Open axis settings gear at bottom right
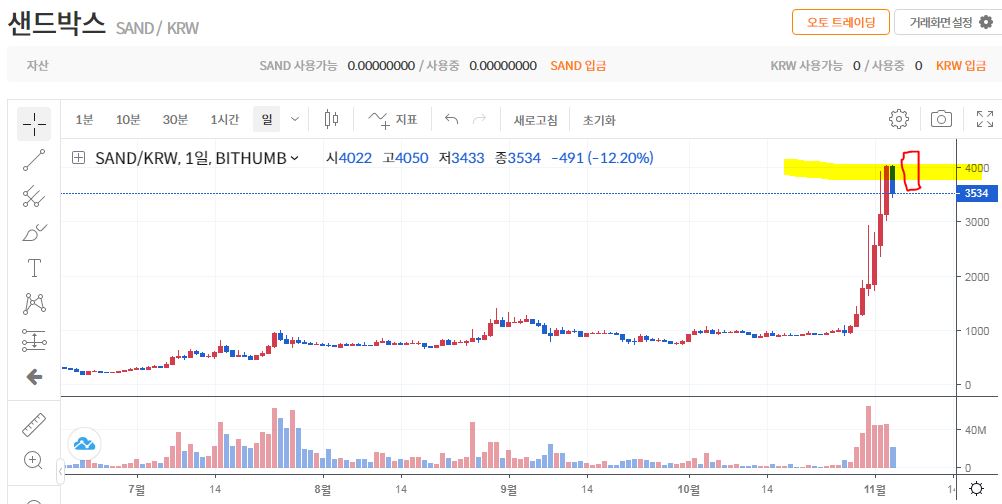Viewport: 1002px width, 504px height. pyautogui.click(x=976, y=489)
